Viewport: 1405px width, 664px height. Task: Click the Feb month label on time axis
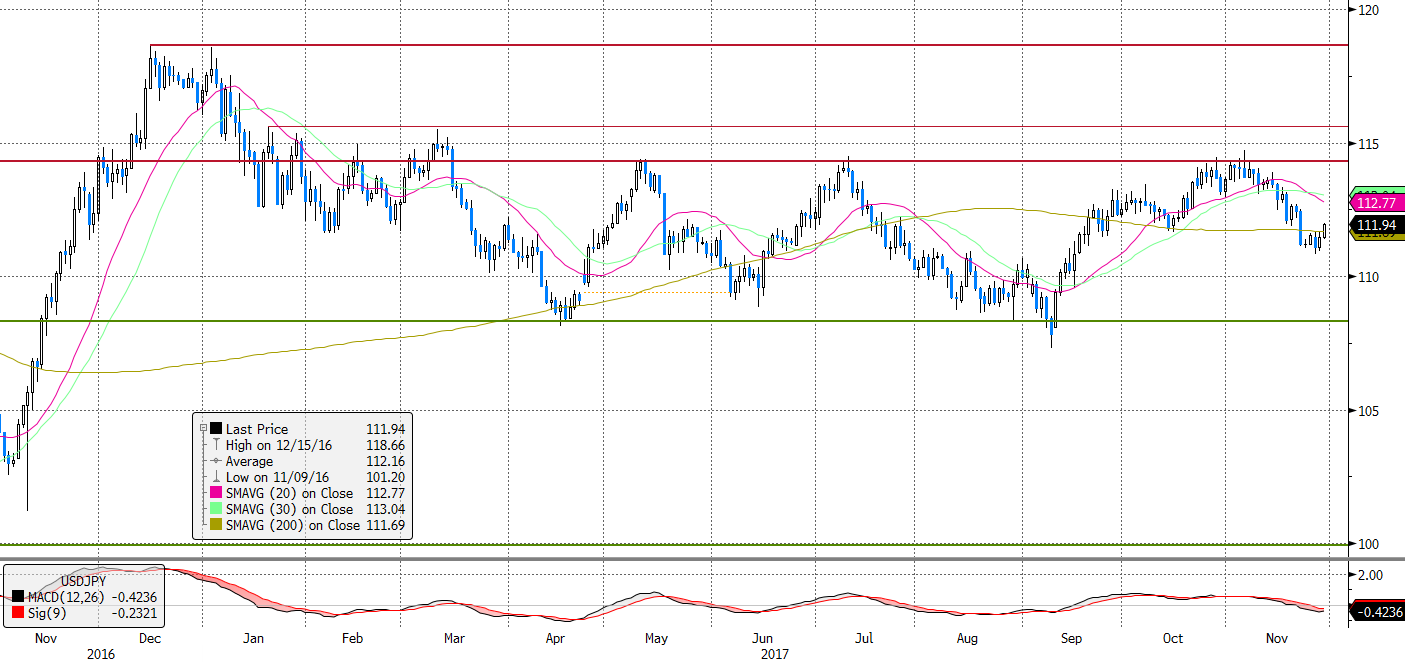[355, 638]
